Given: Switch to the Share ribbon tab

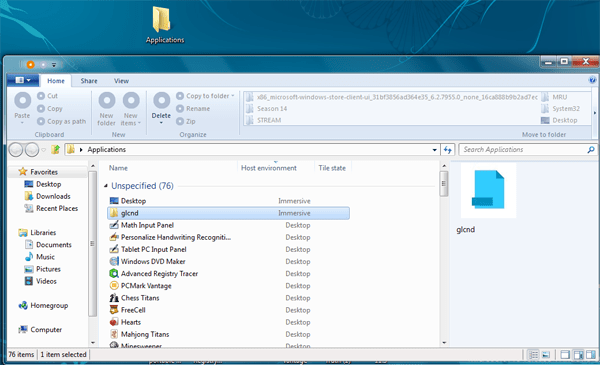Looking at the screenshot, I should click(89, 81).
